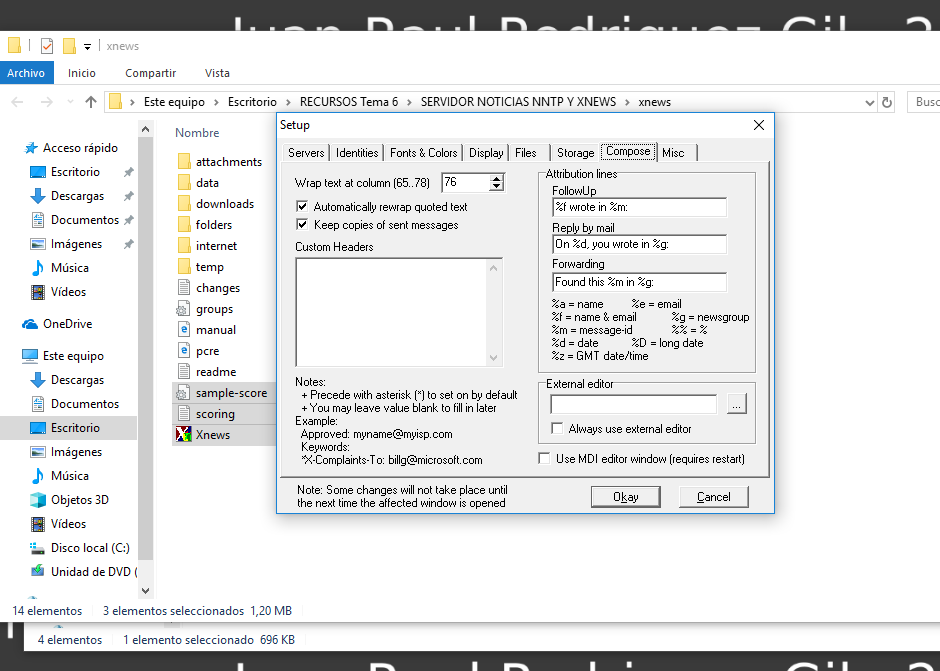Open Unidad de DVD drive
The height and width of the screenshot is (671, 940).
(x=83, y=571)
